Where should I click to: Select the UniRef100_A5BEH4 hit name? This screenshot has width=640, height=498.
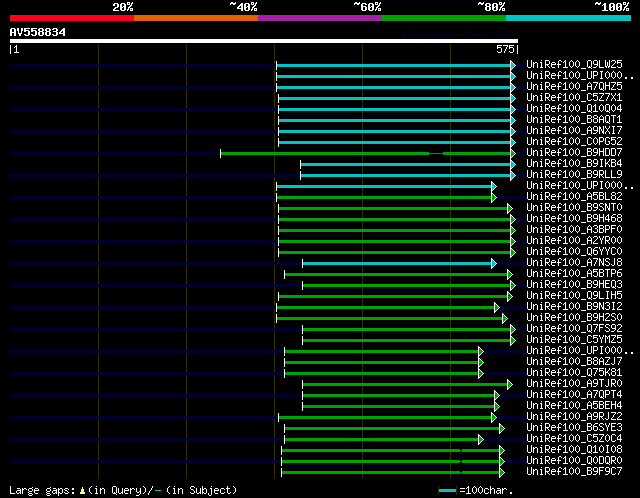(x=574, y=406)
